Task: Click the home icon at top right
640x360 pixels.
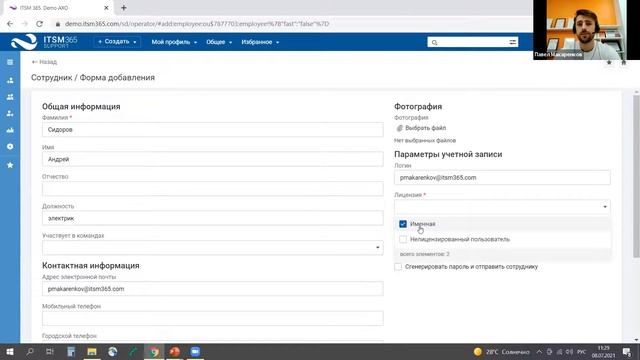Action: pyautogui.click(x=624, y=62)
